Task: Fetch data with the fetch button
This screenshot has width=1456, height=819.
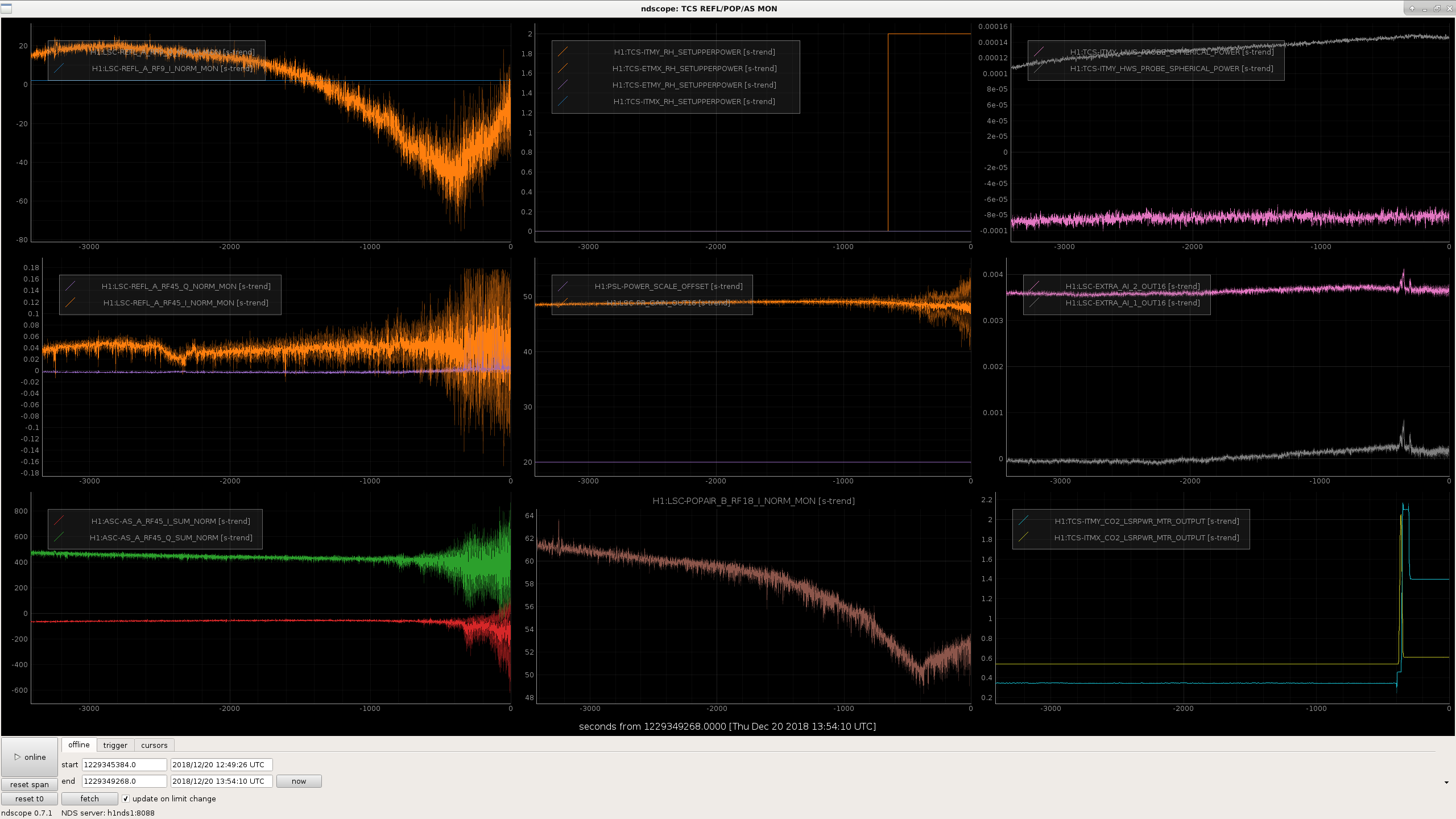Action: (89, 799)
